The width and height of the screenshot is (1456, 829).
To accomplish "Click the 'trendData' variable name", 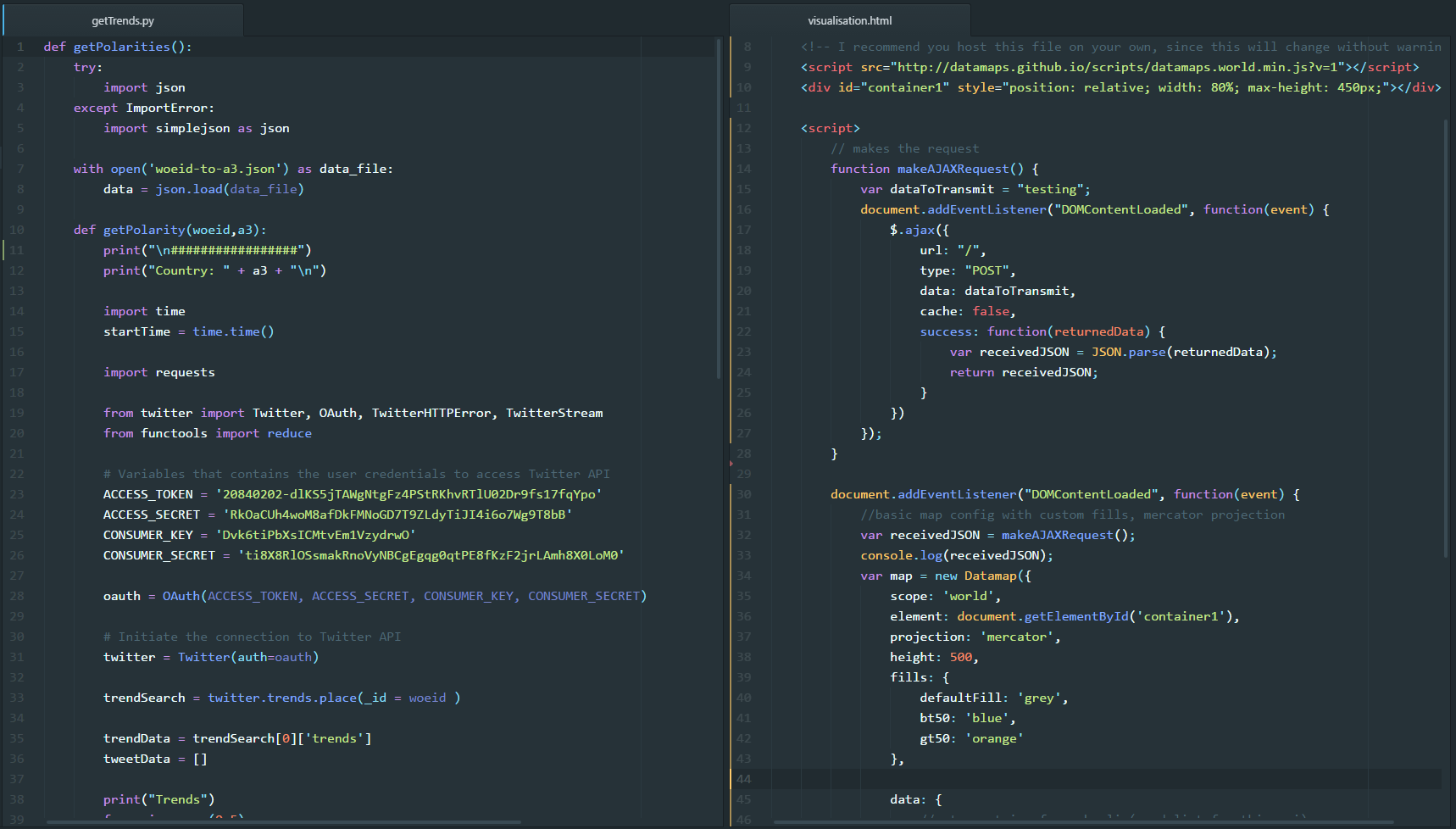I will (x=136, y=738).
